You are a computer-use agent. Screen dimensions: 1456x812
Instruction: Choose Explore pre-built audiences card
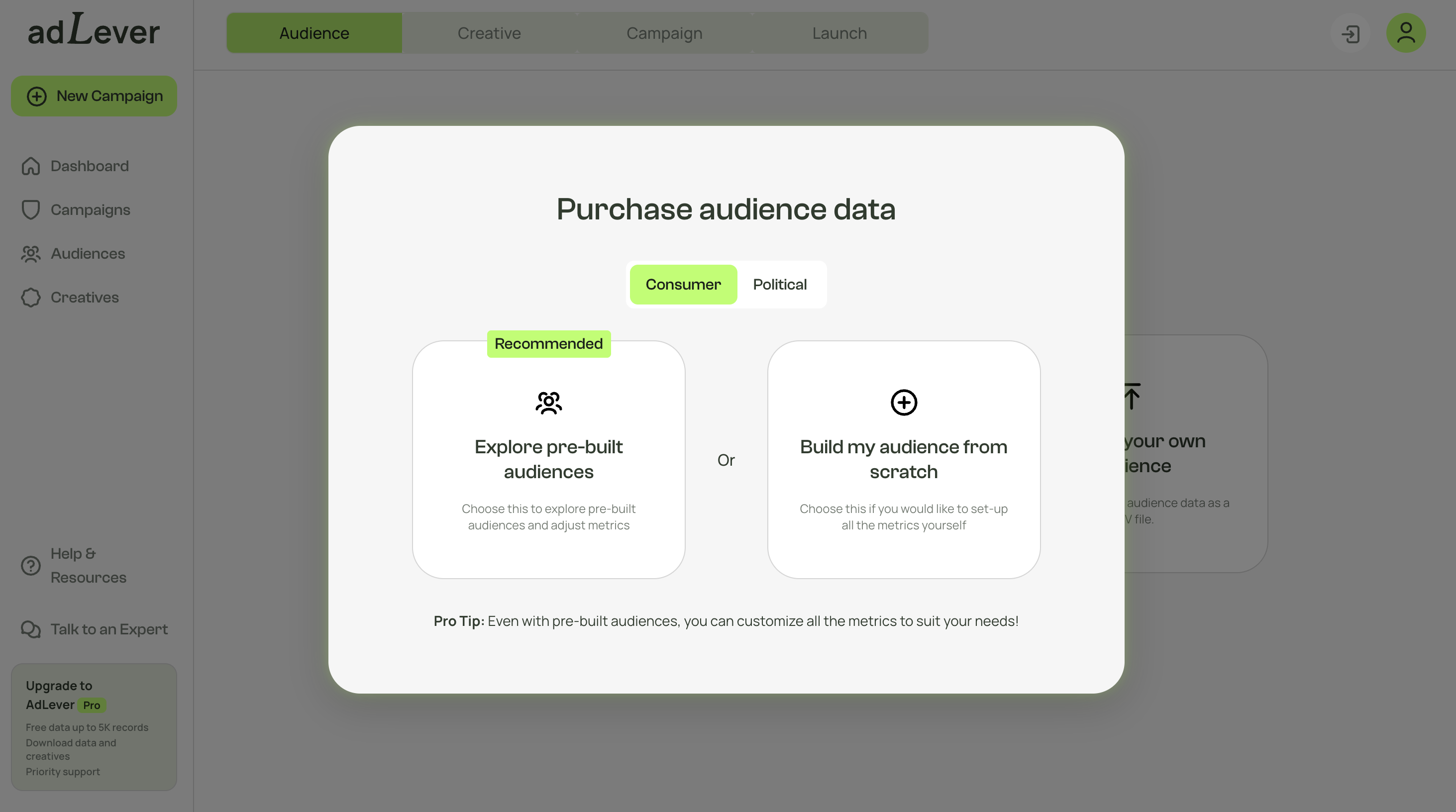(548, 459)
